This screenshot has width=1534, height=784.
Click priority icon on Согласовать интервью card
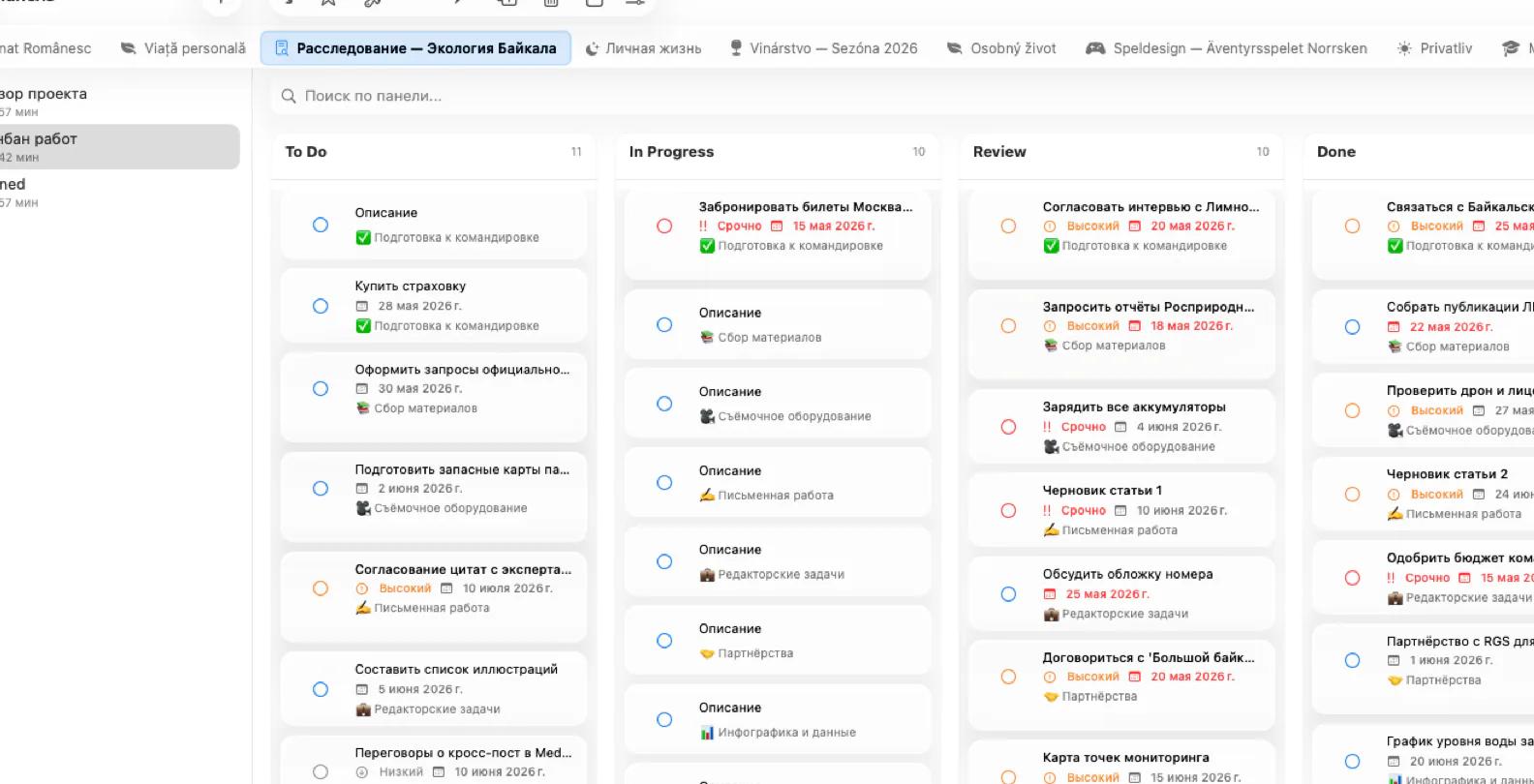[1050, 226]
